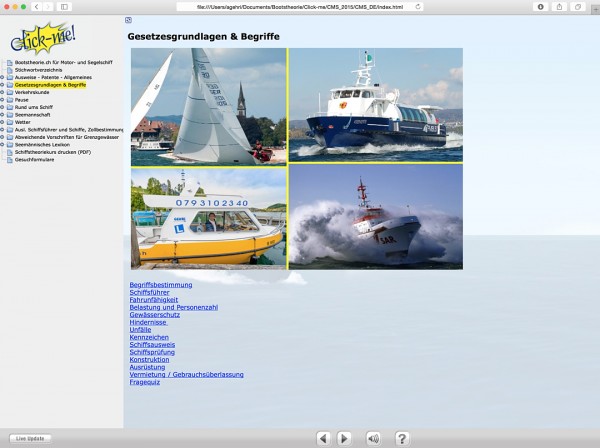Click folder icon beside Wetter
The height and width of the screenshot is (448, 600).
tap(10, 122)
